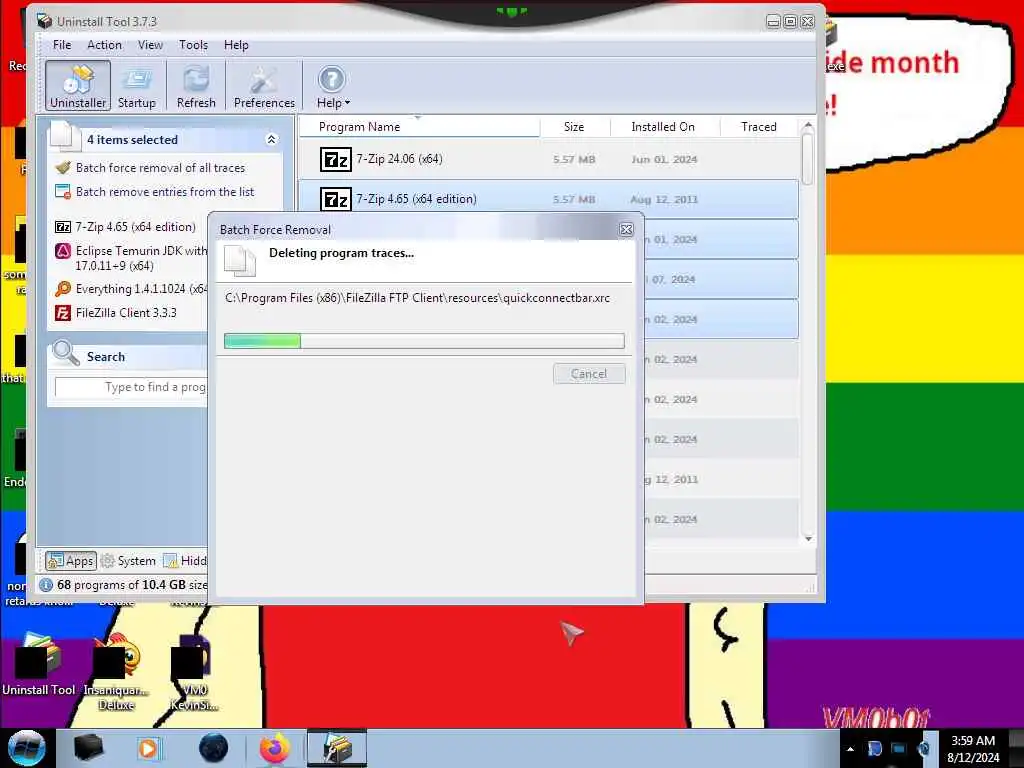Select the 7-Zip 4.65 (x64 edition) list row
The height and width of the screenshot is (768, 1024).
(x=549, y=199)
